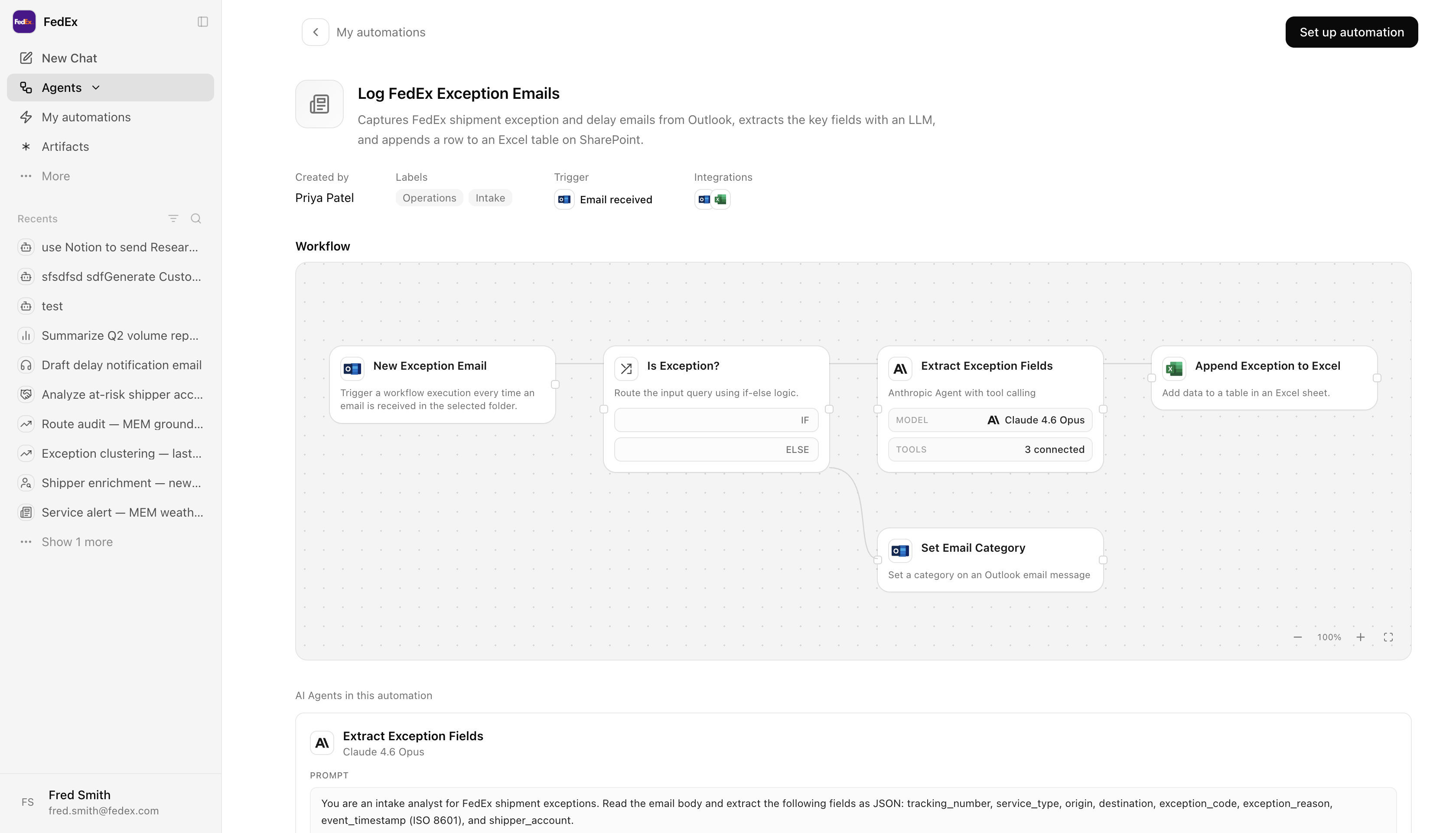
Task: Click the router icon on Is Exception? node
Action: pyautogui.click(x=626, y=369)
